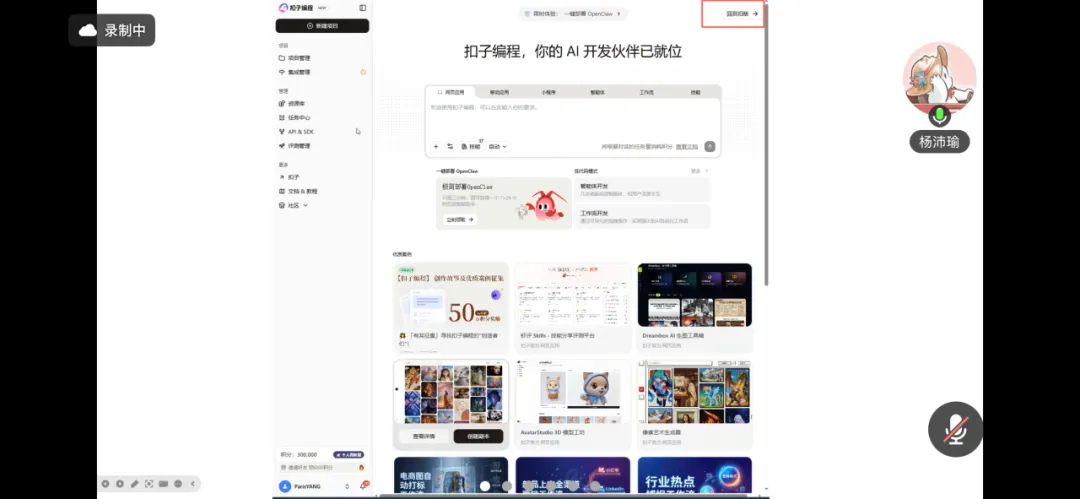Click the 扣子编程 logo icon
Screen dimensions: 1080x499
click(282, 8)
